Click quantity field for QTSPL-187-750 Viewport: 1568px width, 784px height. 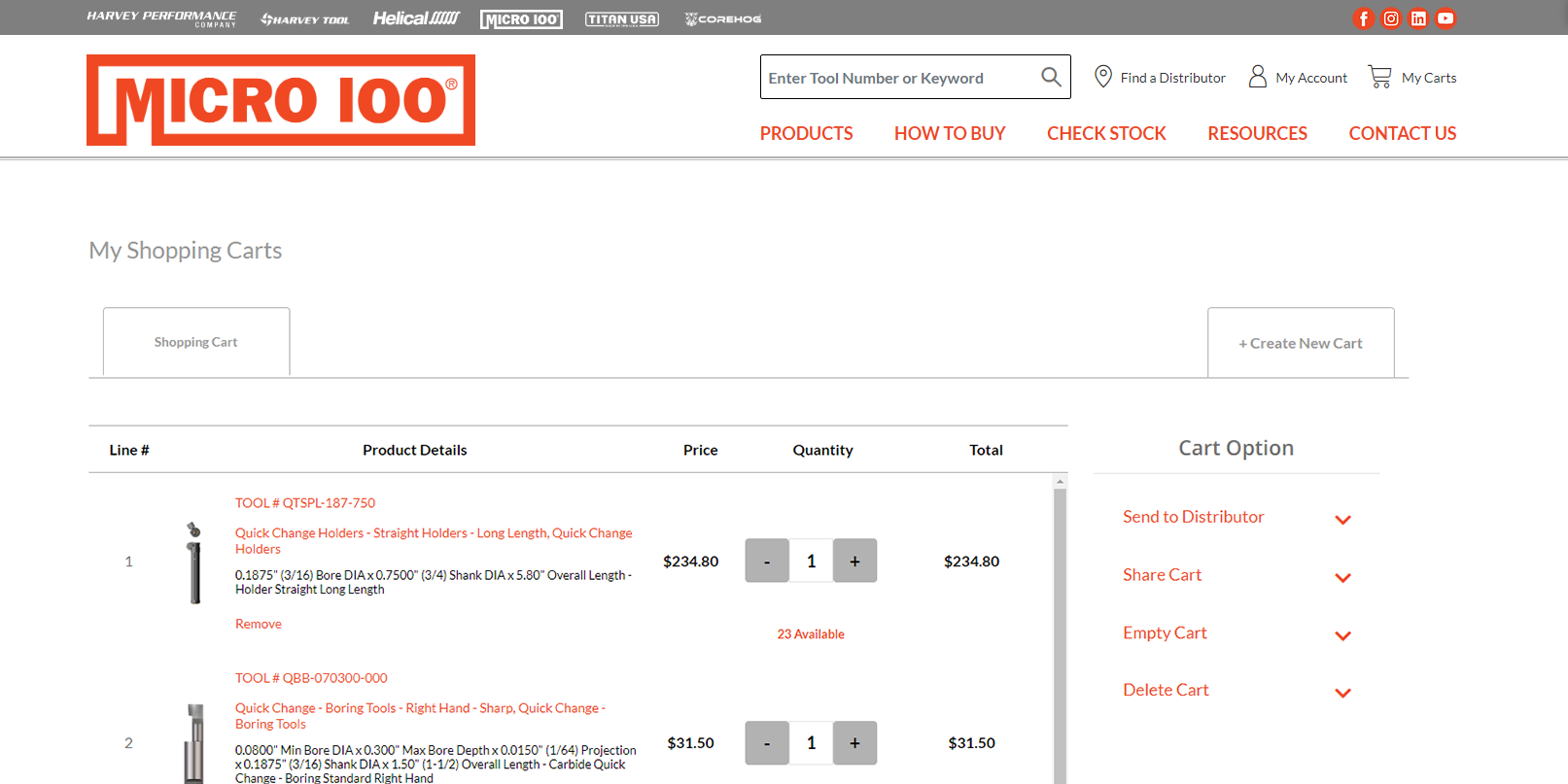(812, 561)
